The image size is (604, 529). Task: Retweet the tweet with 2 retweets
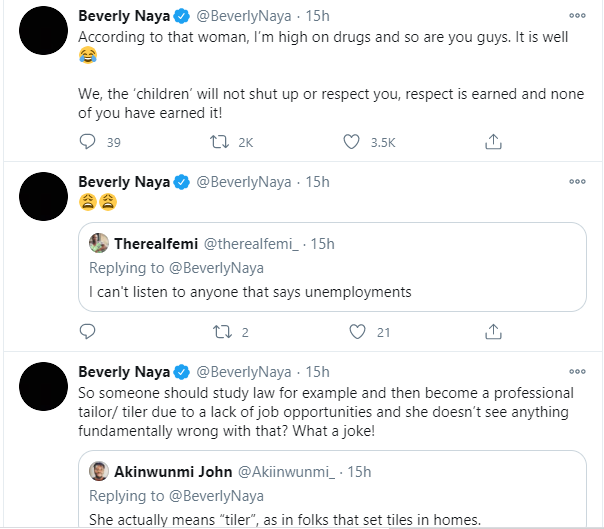[x=223, y=331]
